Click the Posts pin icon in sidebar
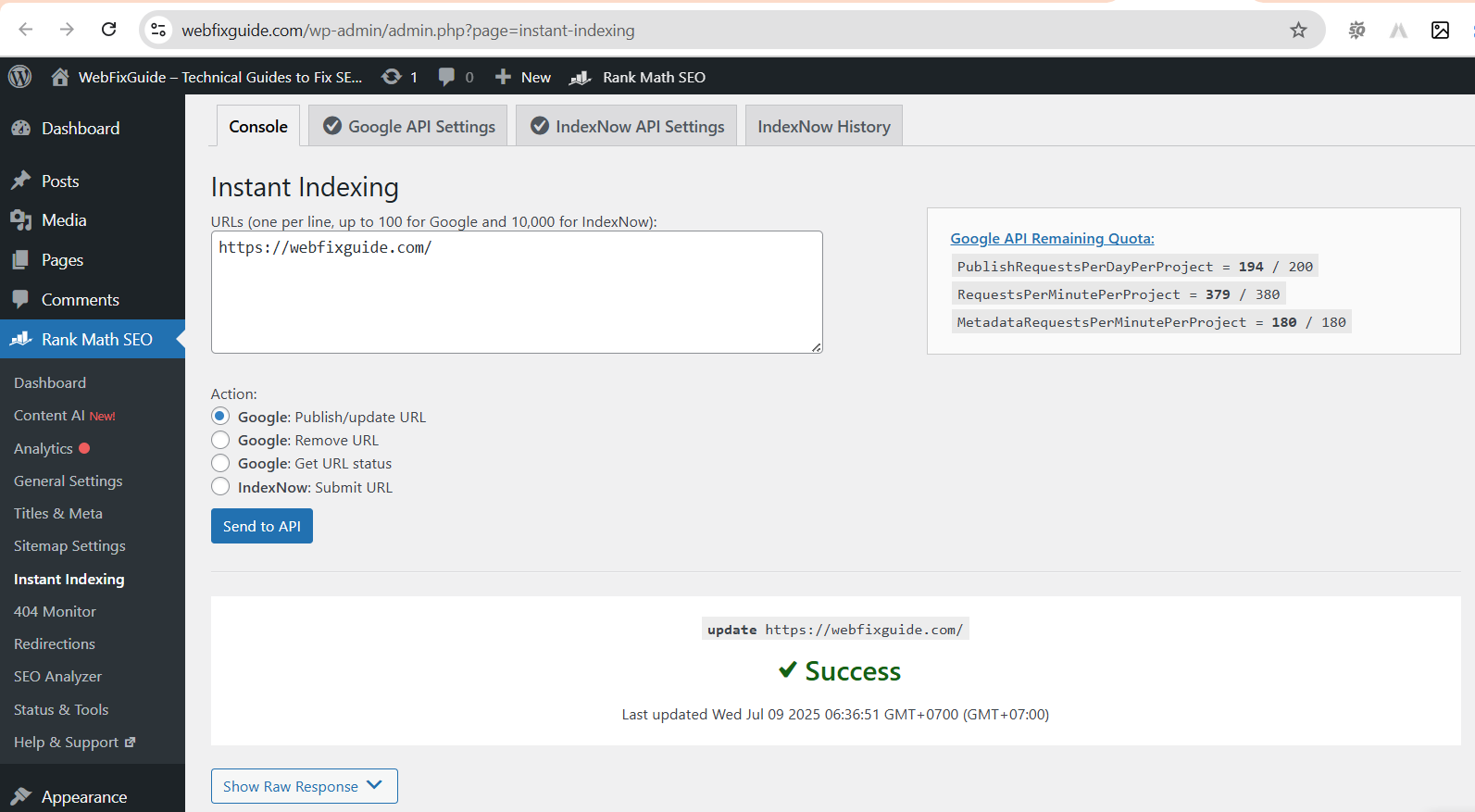This screenshot has height=812, width=1475. point(21,181)
